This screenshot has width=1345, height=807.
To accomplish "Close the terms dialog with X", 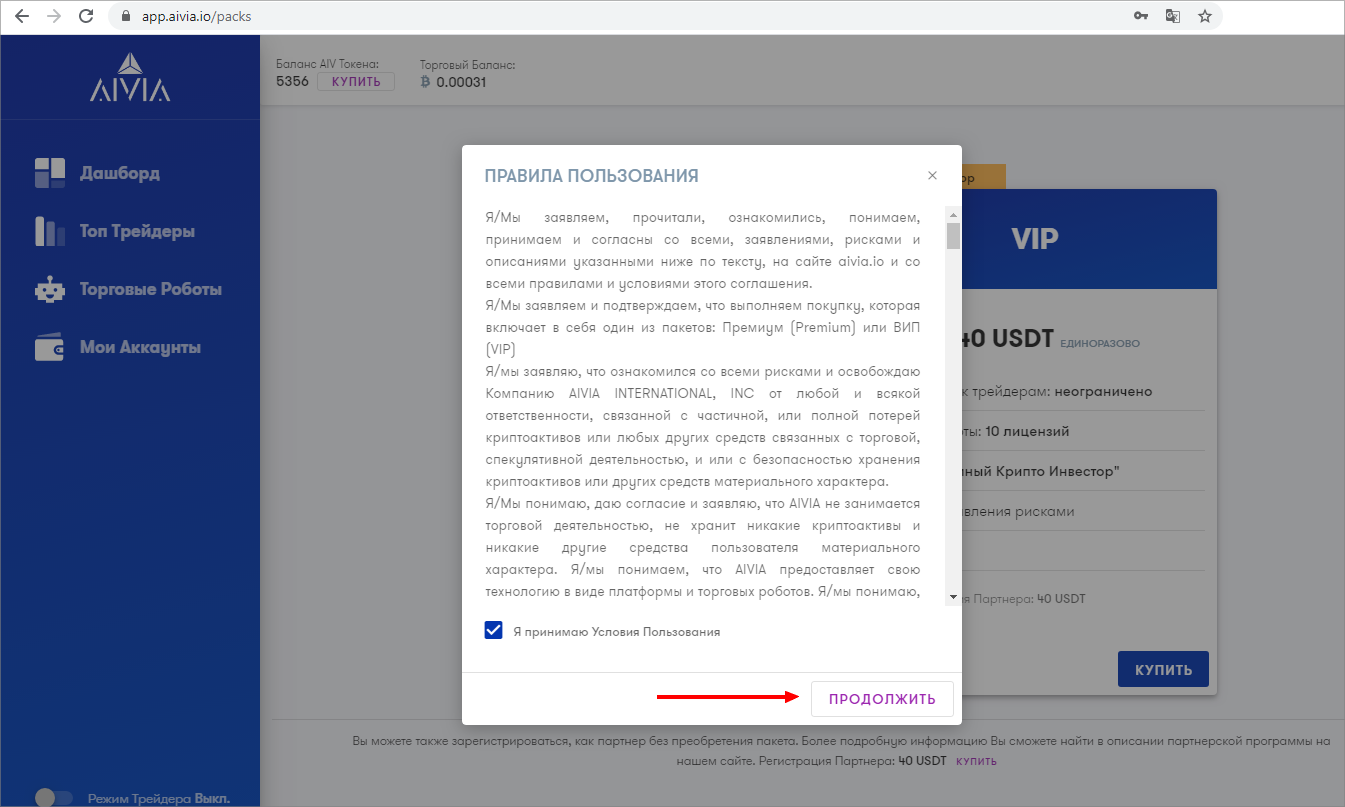I will (932, 175).
